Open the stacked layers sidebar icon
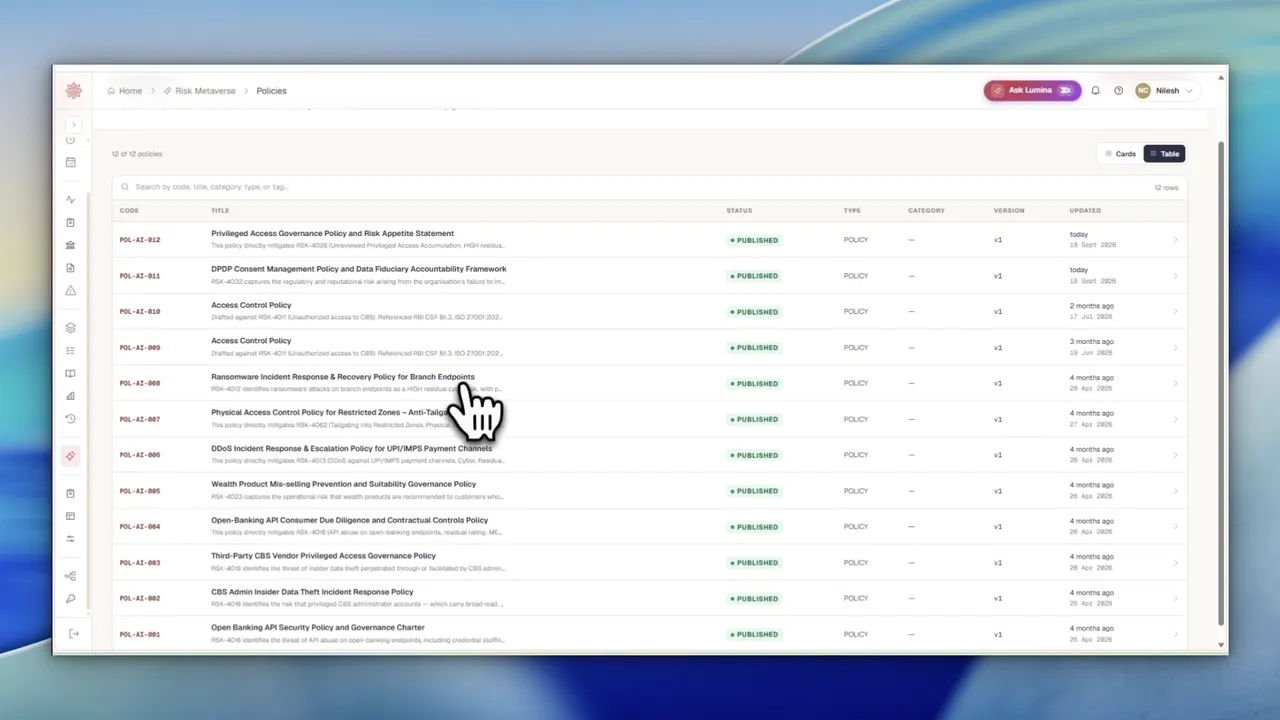This screenshot has width=1280, height=720. [x=70, y=328]
